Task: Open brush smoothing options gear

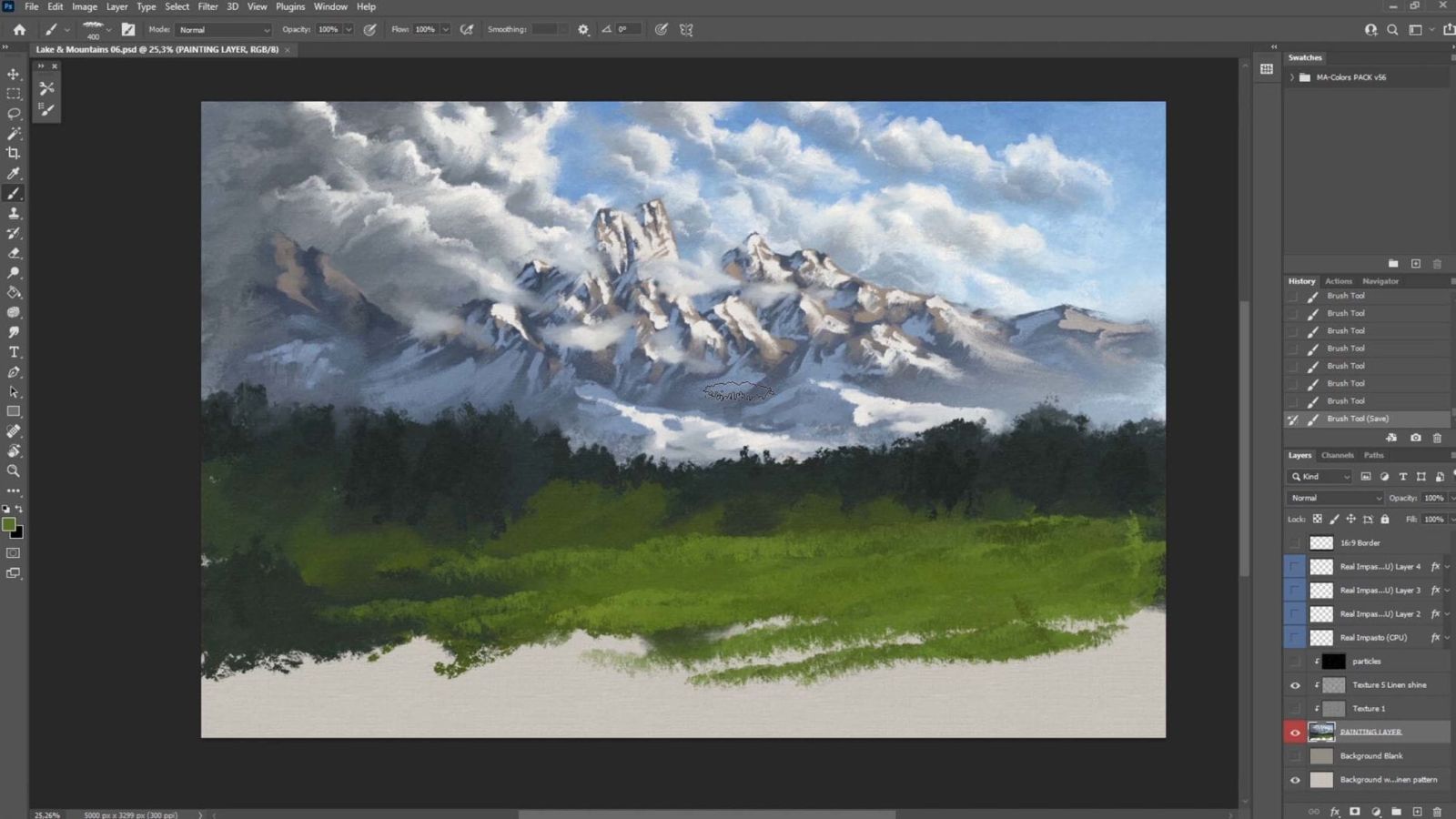Action: click(583, 29)
